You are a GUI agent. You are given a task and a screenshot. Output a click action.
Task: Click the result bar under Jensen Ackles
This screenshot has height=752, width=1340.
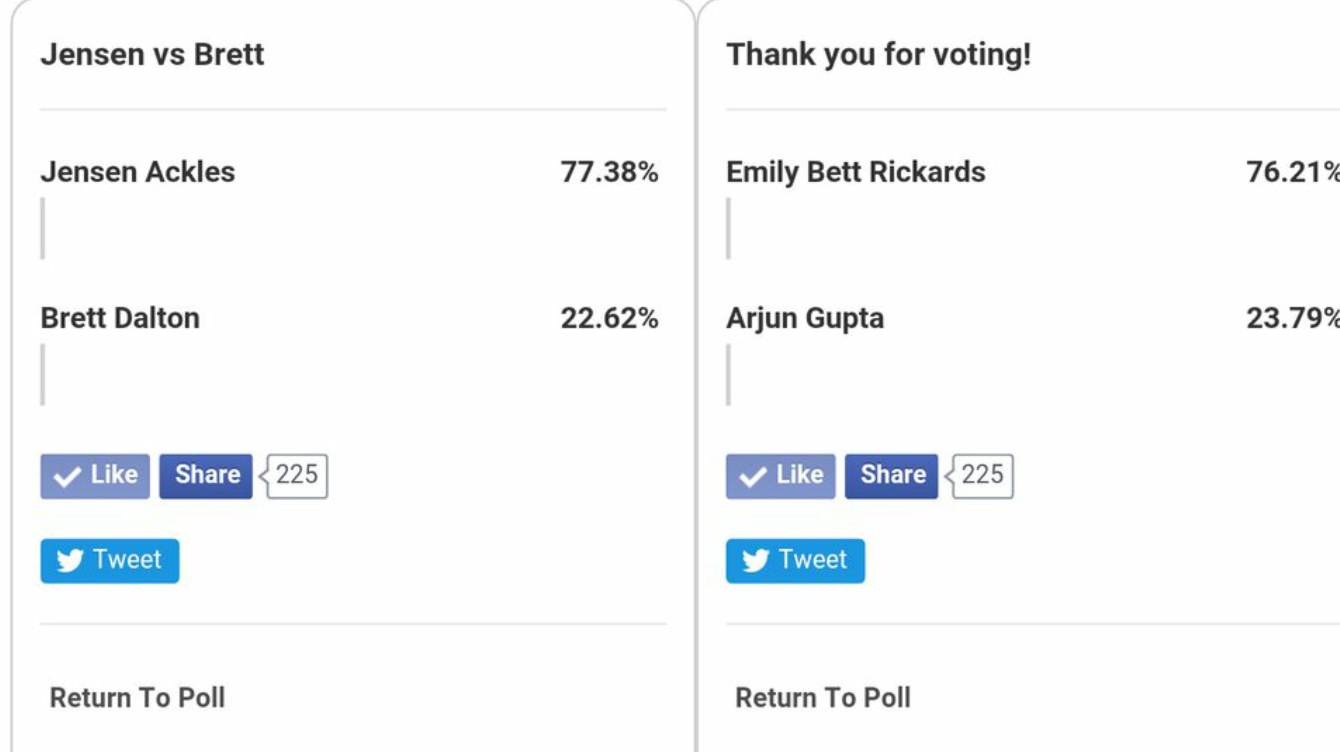point(43,228)
